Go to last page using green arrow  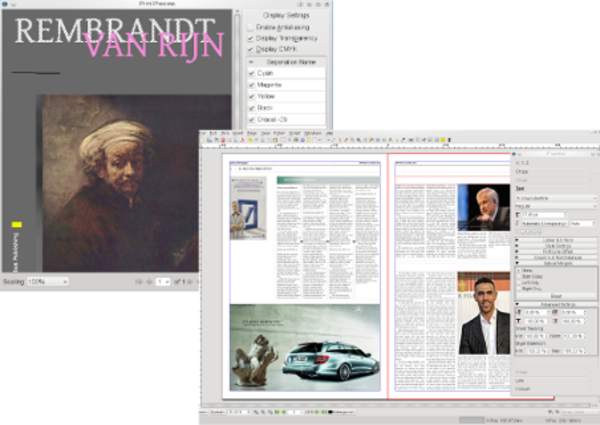(324, 412)
